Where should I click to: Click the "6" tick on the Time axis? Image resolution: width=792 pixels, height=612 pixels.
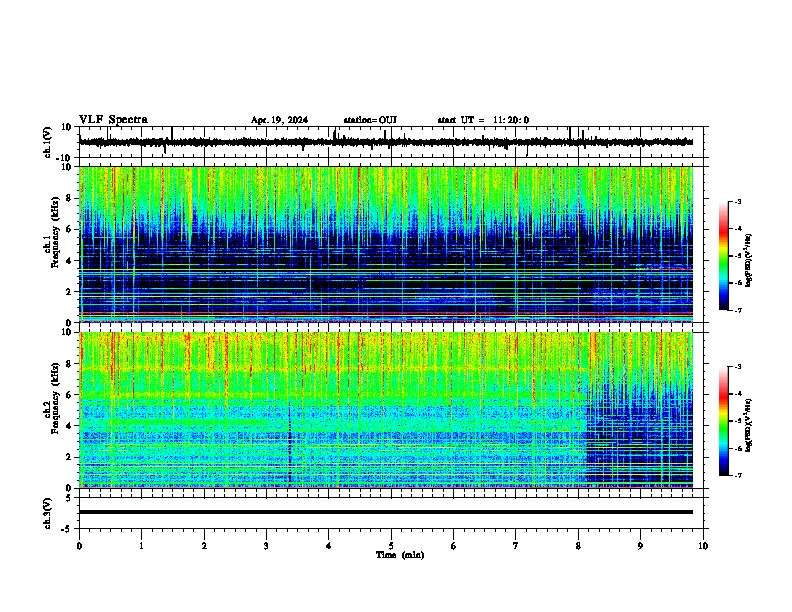(x=454, y=546)
